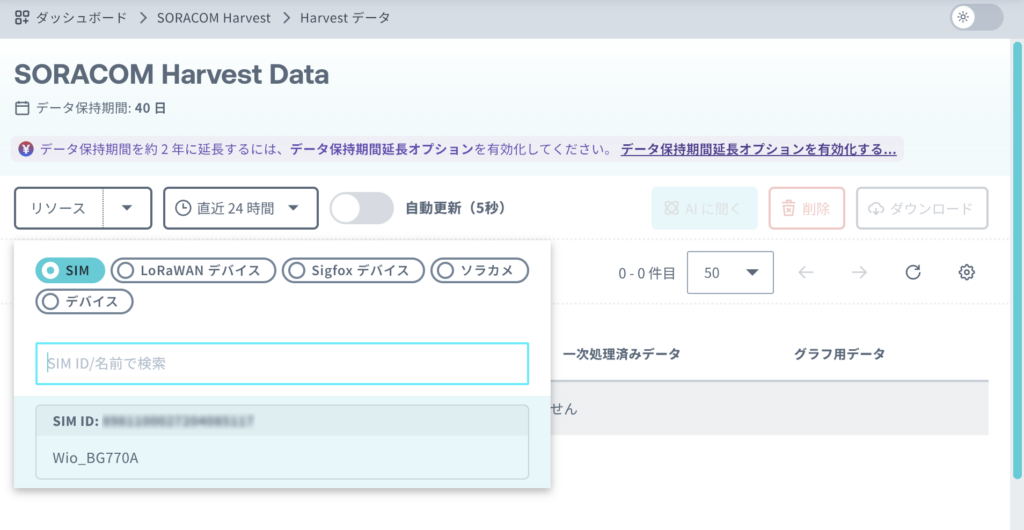Click the yen coin icon in notice
1024x530 pixels.
(x=27, y=149)
